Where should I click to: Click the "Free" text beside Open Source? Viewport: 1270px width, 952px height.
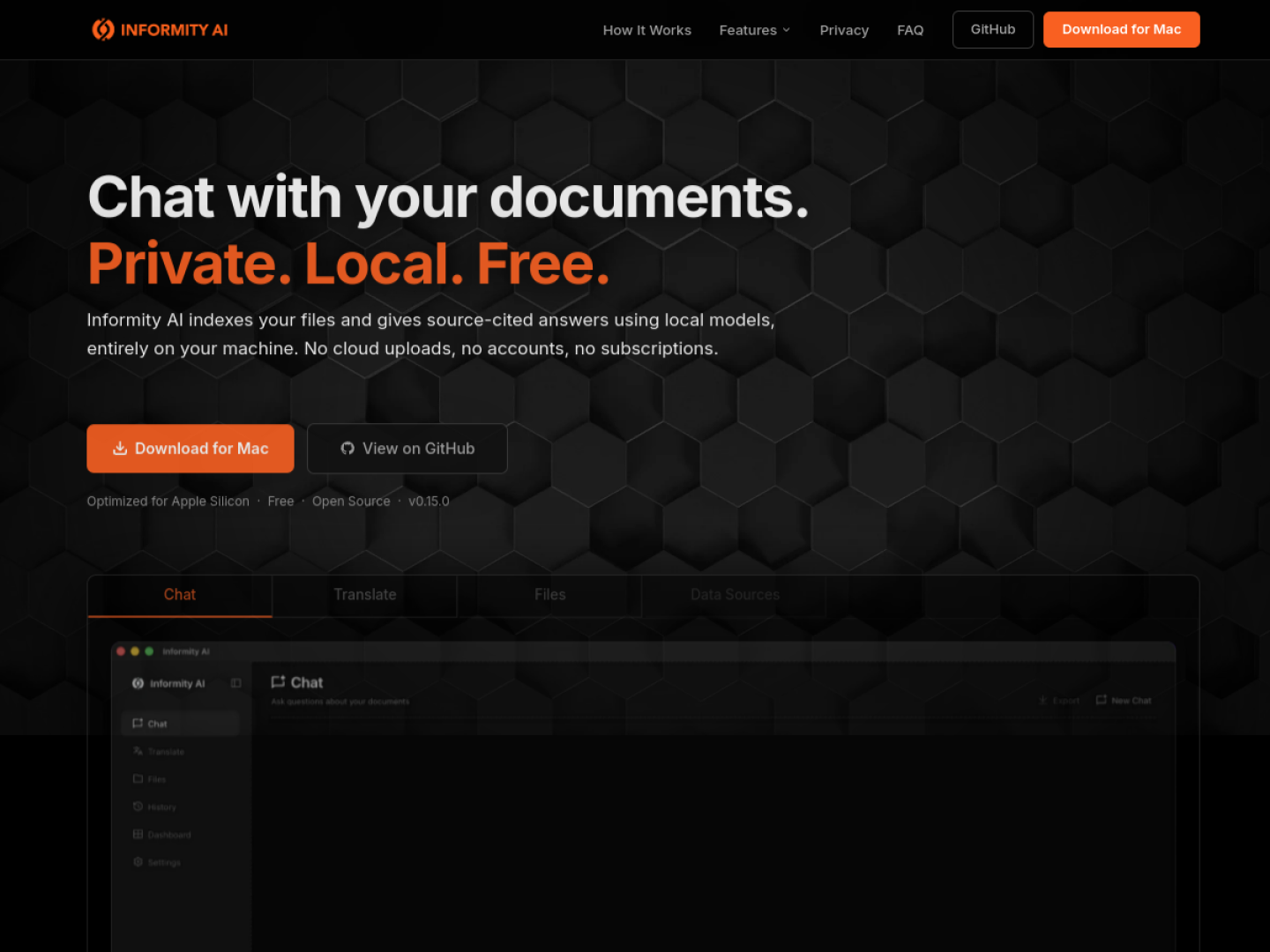click(x=280, y=502)
